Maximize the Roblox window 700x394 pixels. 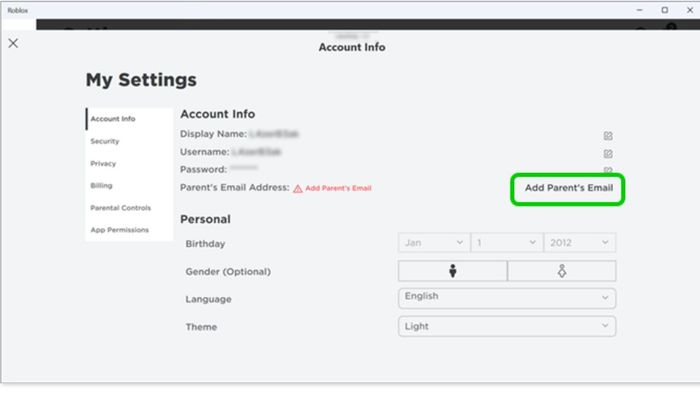tap(664, 10)
